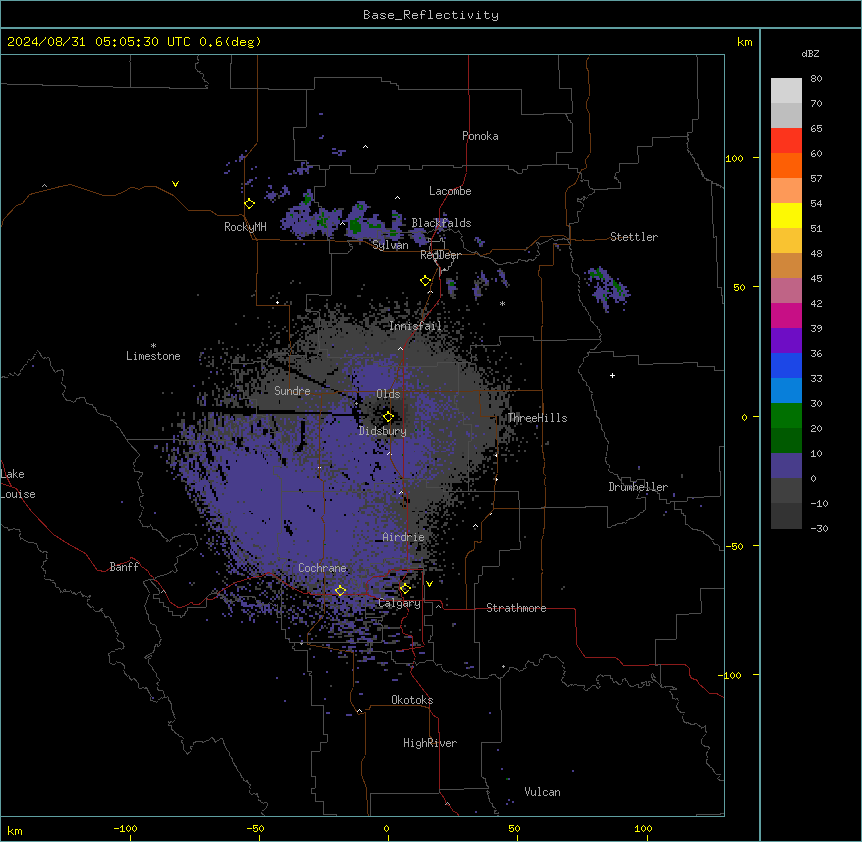
Task: Click the Blackfalds city label
Action: 441,223
